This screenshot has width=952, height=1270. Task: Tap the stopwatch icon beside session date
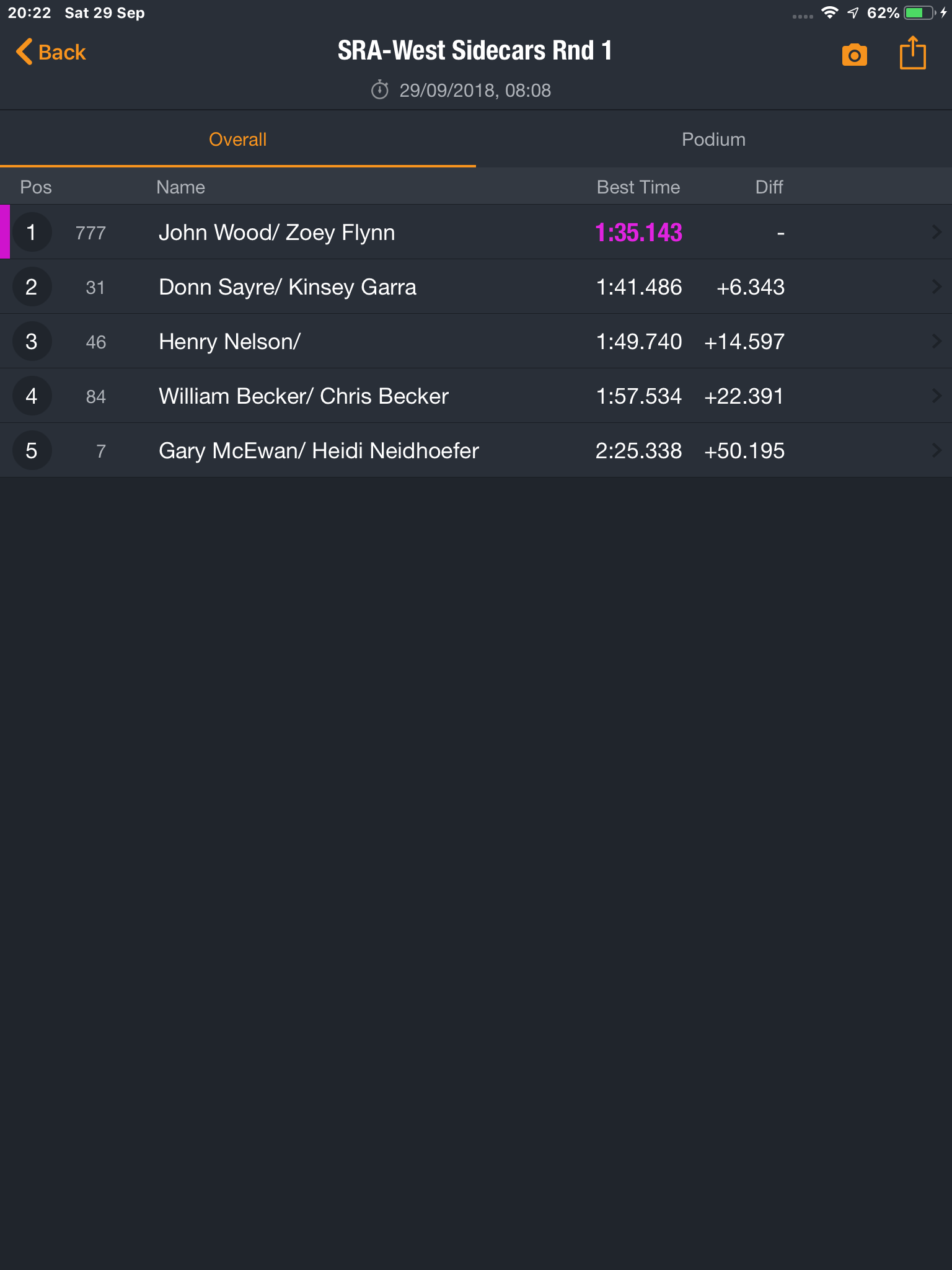click(379, 91)
